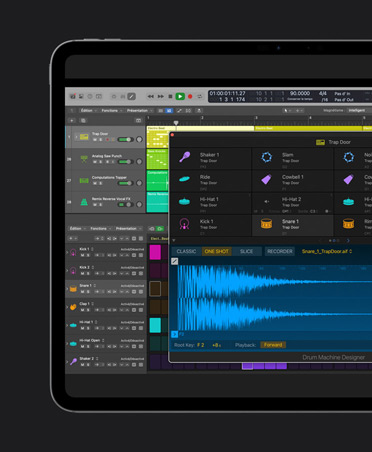Toggle step sequencer preview speaker button
The image size is (372, 452).
click(x=152, y=229)
